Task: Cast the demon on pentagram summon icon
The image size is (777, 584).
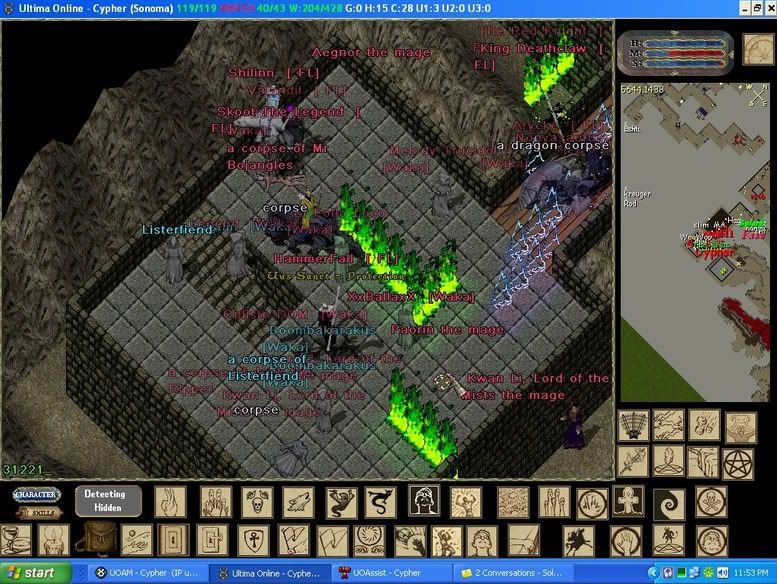Action: (669, 540)
